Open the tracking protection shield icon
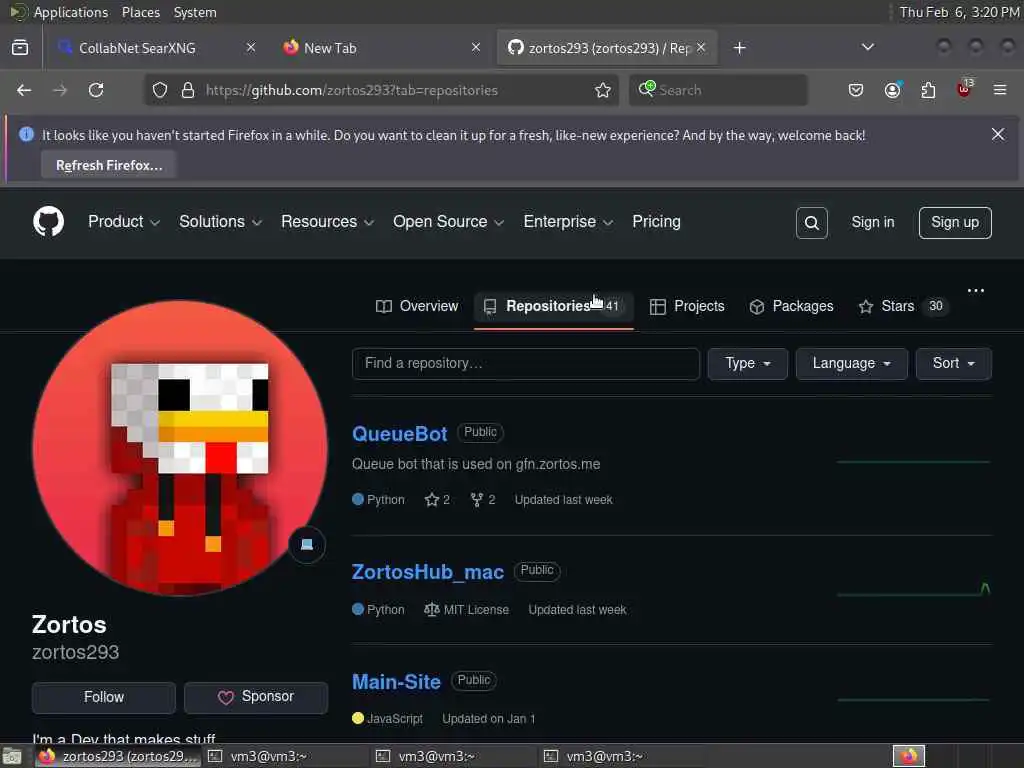Image resolution: width=1024 pixels, height=768 pixels. pyautogui.click(x=160, y=90)
